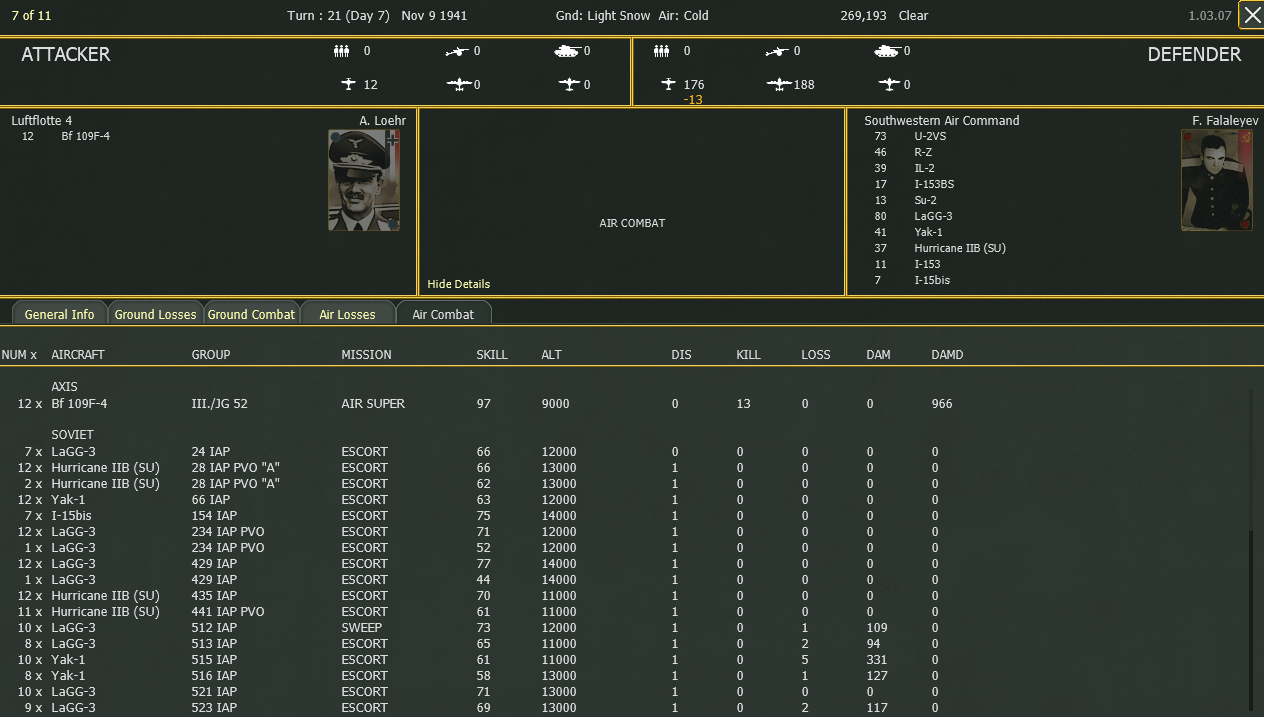This screenshot has height=717, width=1264.
Task: Click the attacker artillery gun icon
Action: [456, 51]
